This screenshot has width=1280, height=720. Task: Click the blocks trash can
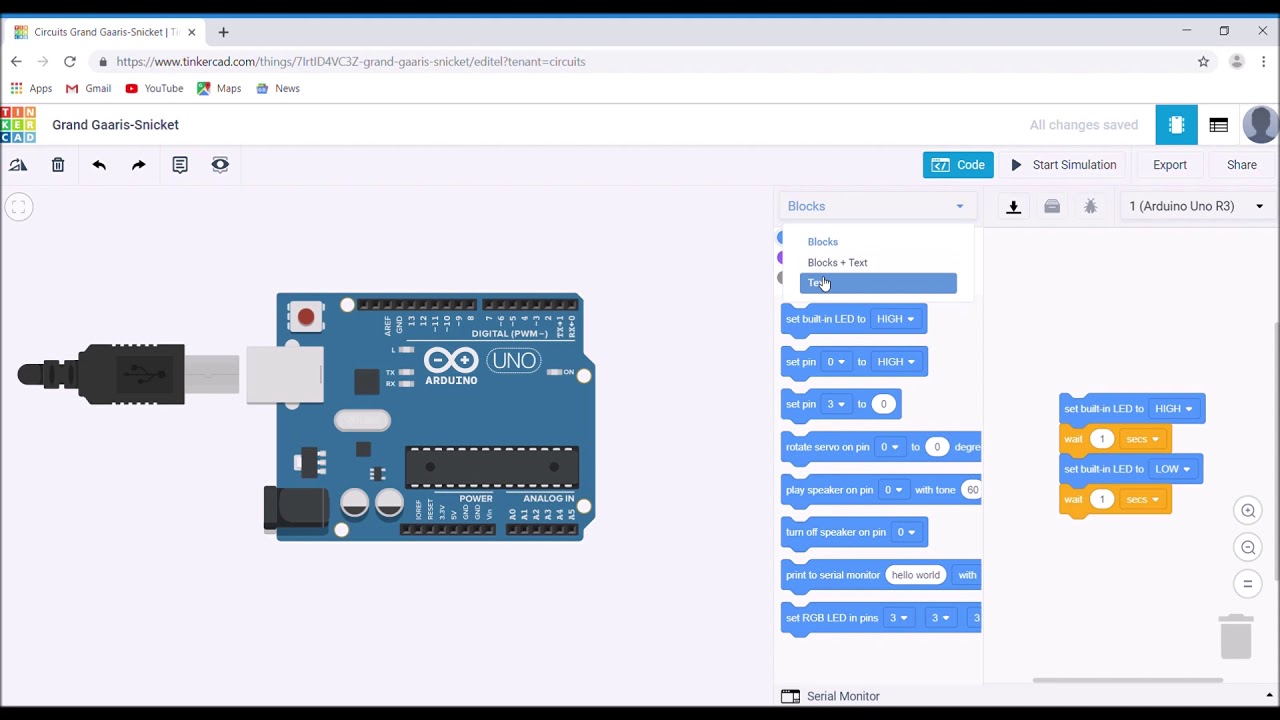coord(1236,636)
